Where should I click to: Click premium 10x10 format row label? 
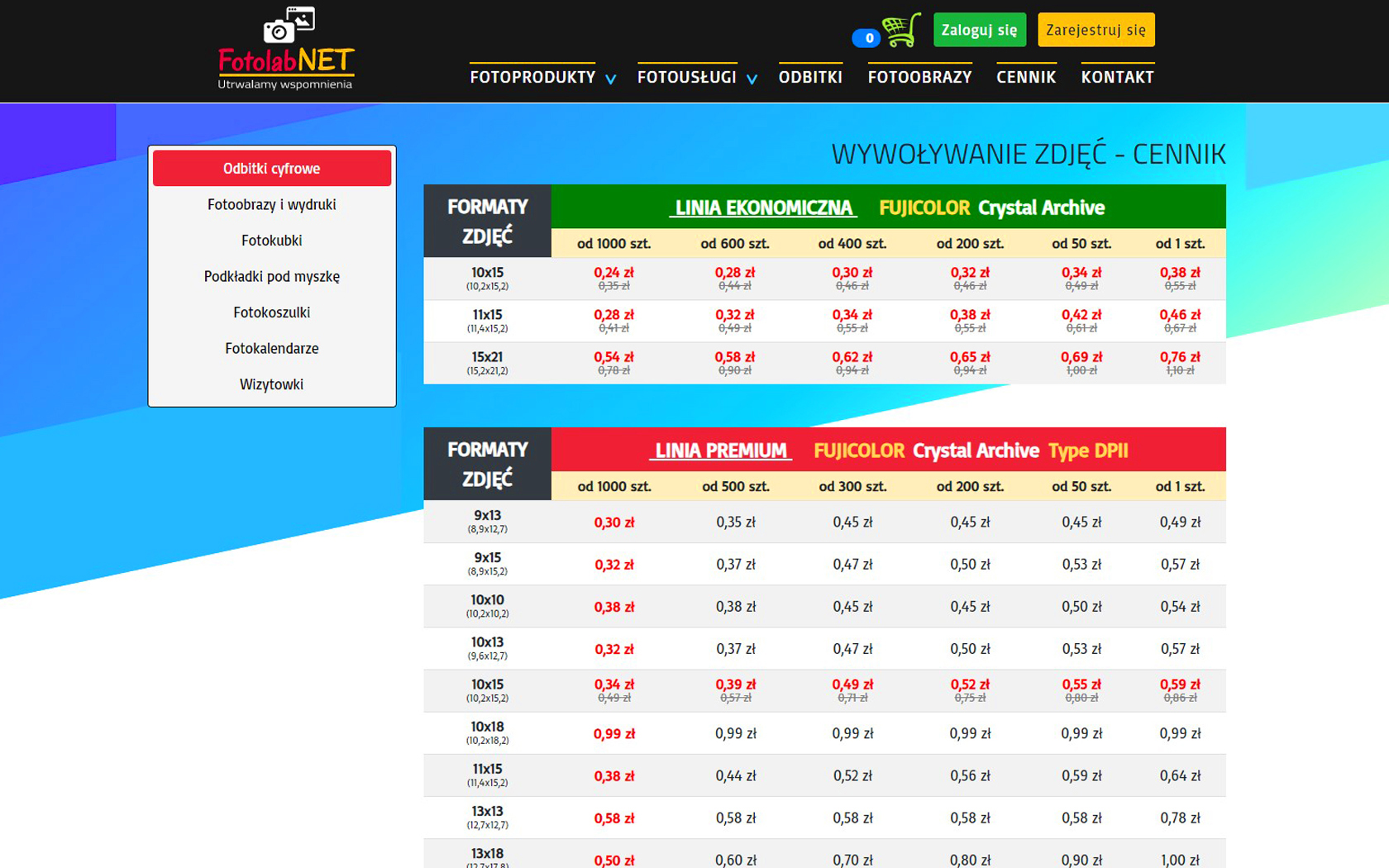pos(488,606)
